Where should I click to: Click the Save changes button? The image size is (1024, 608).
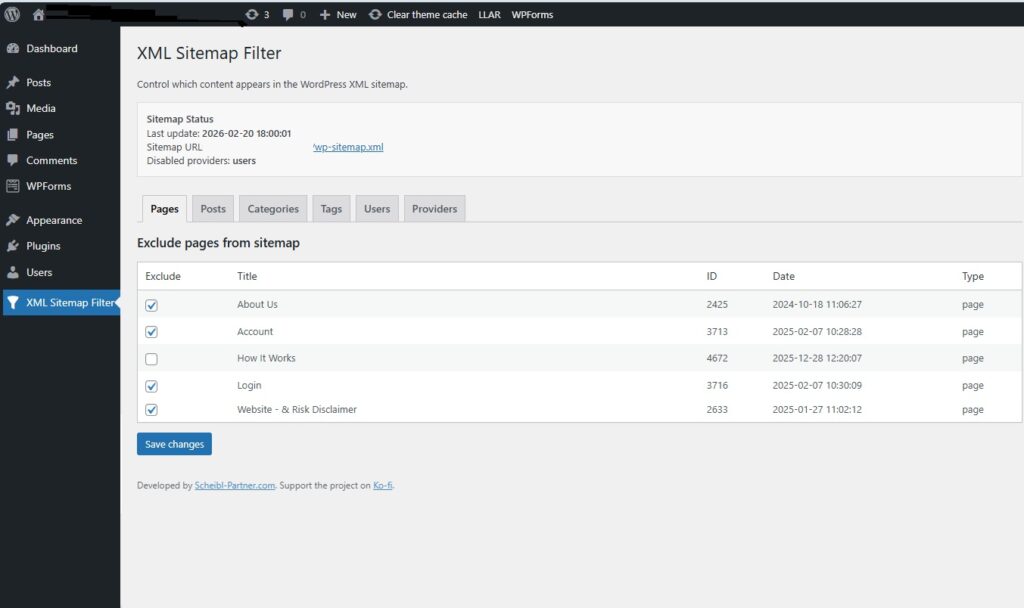[x=174, y=444]
